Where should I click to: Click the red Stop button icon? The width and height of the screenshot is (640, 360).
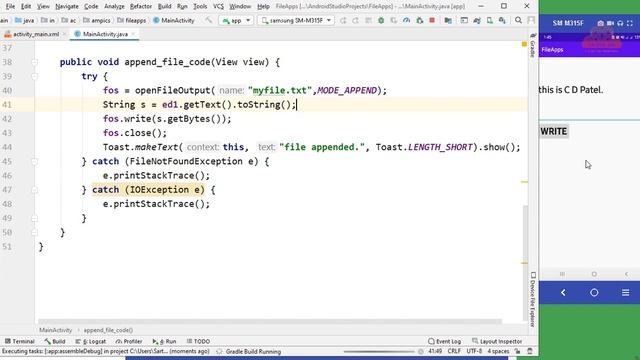point(432,20)
